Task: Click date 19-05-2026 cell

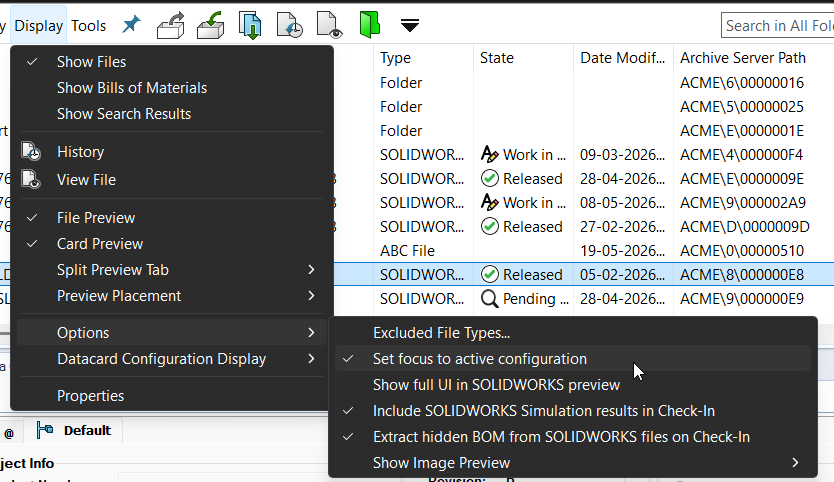Action: pyautogui.click(x=622, y=251)
